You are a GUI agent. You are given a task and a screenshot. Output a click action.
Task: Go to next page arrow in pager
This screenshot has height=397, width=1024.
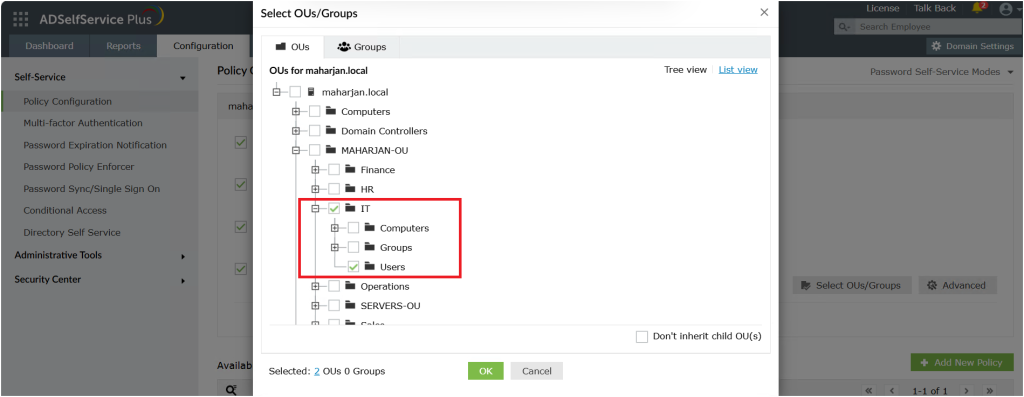967,390
